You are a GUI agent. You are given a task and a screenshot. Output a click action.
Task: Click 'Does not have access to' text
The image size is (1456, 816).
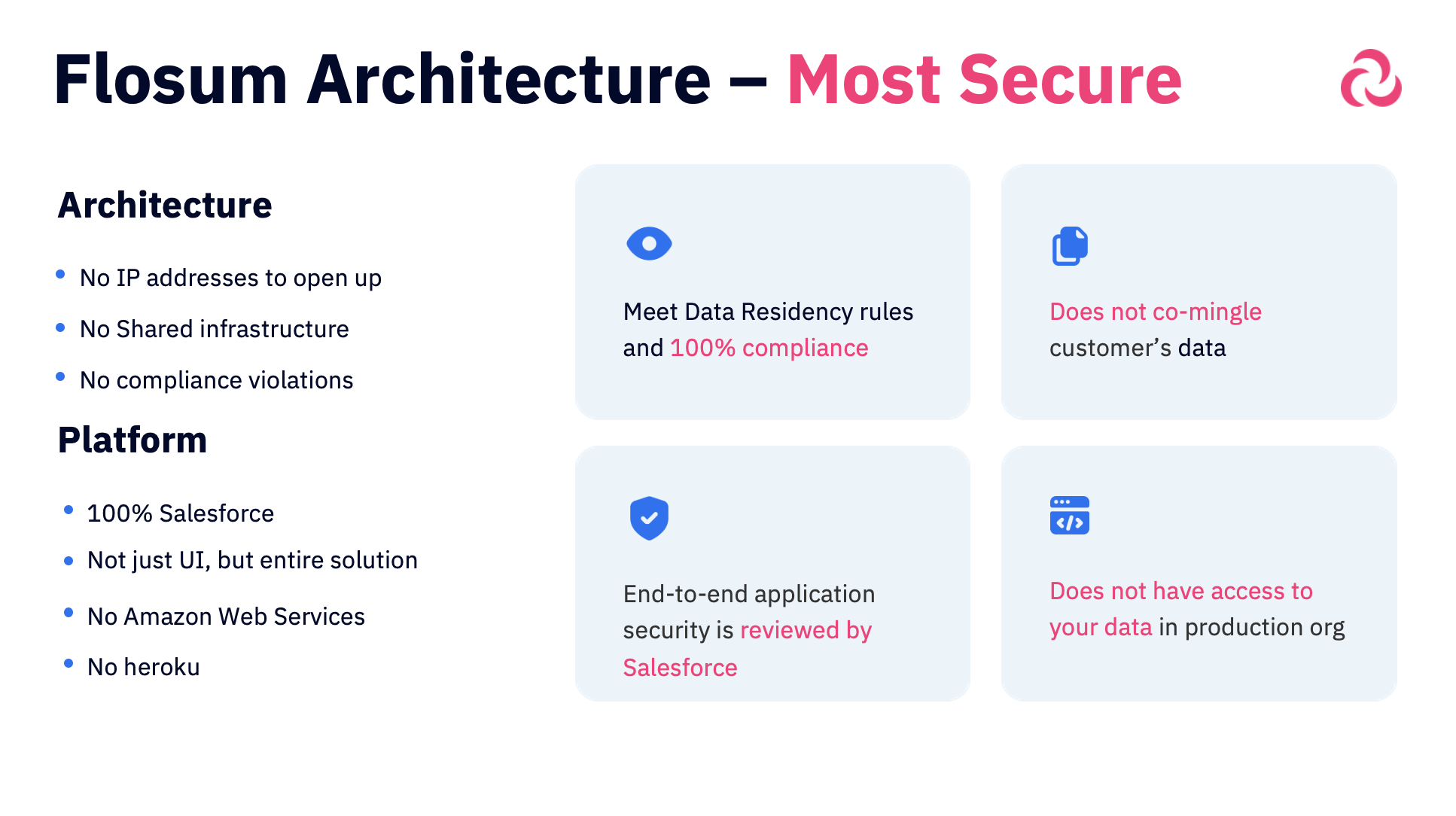coord(1180,591)
